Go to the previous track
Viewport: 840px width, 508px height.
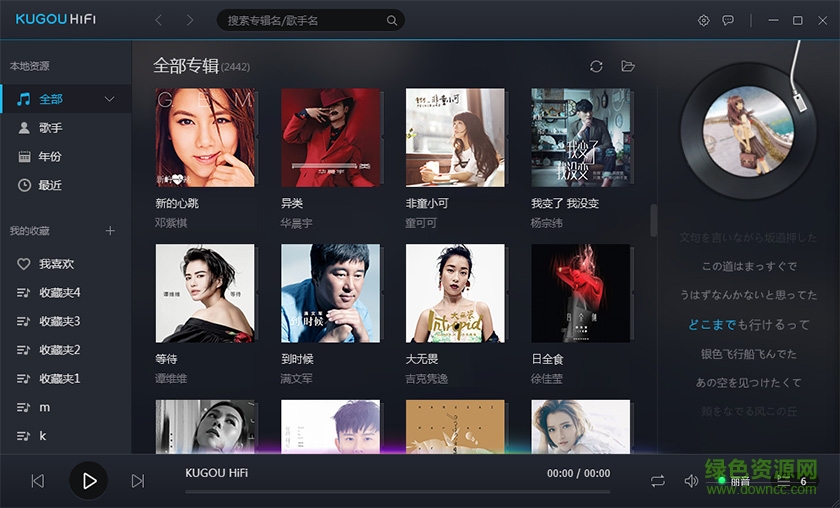[x=38, y=481]
